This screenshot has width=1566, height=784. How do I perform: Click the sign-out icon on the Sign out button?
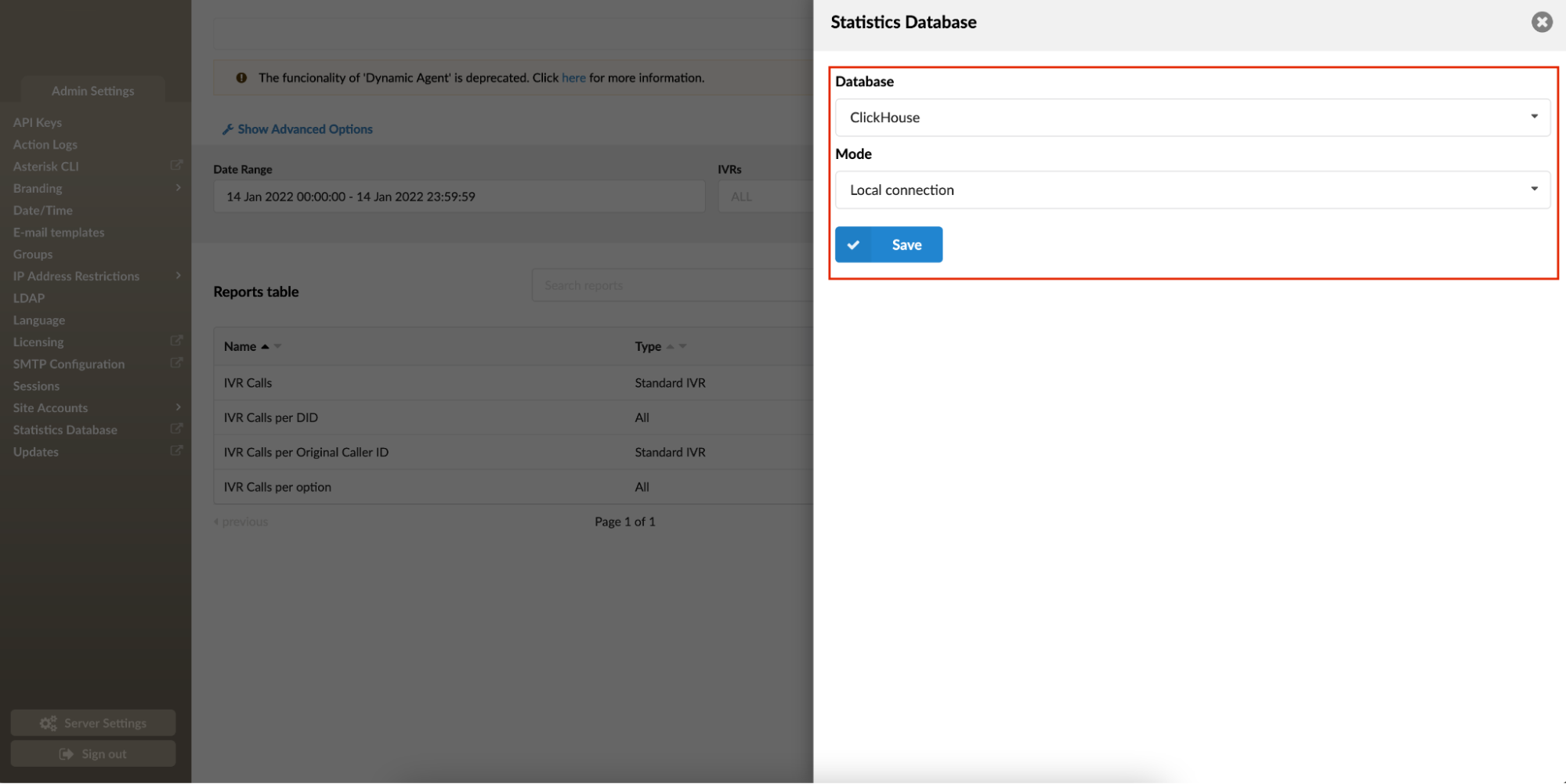tap(66, 753)
